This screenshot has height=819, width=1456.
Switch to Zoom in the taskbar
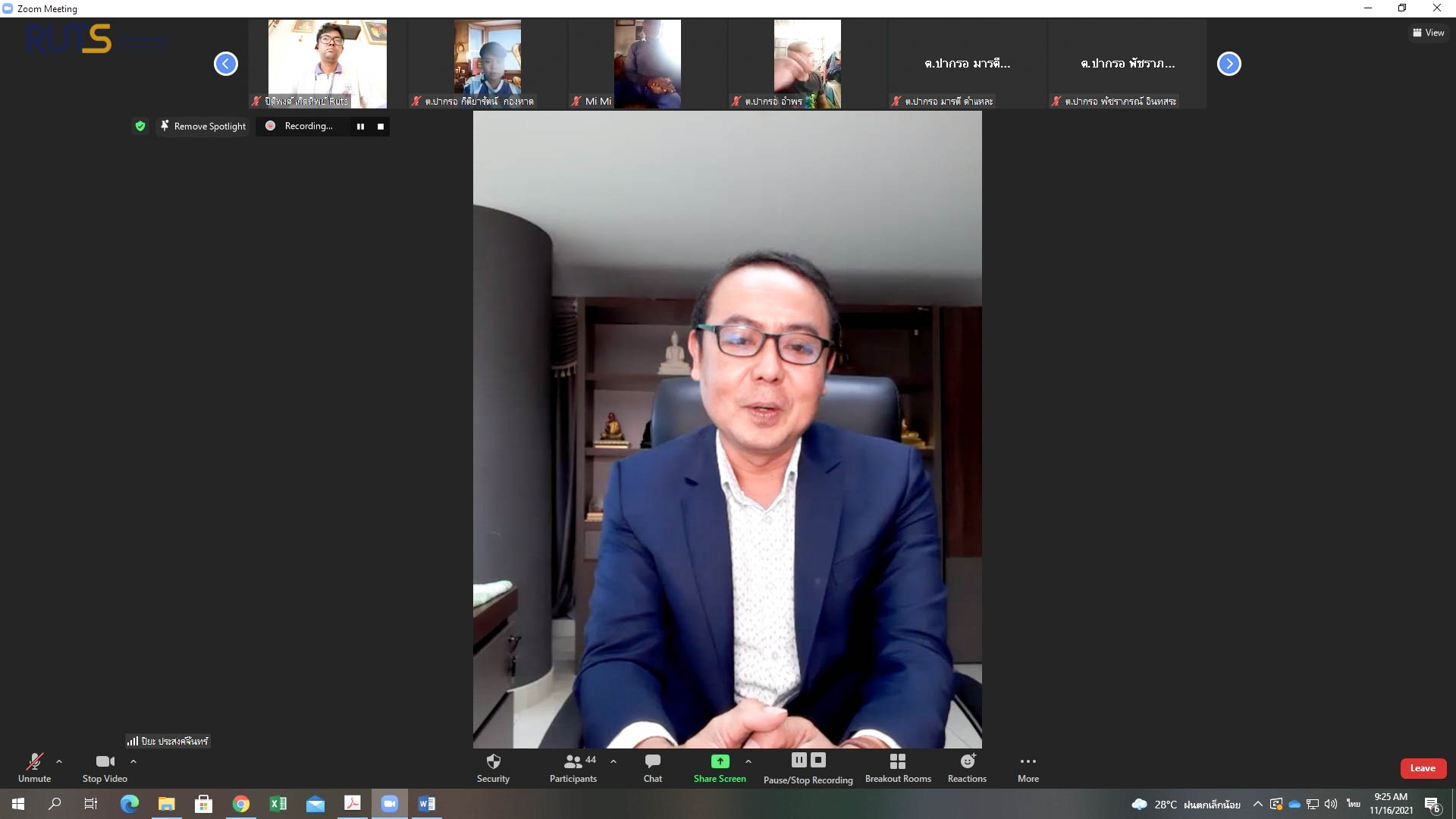pos(390,804)
